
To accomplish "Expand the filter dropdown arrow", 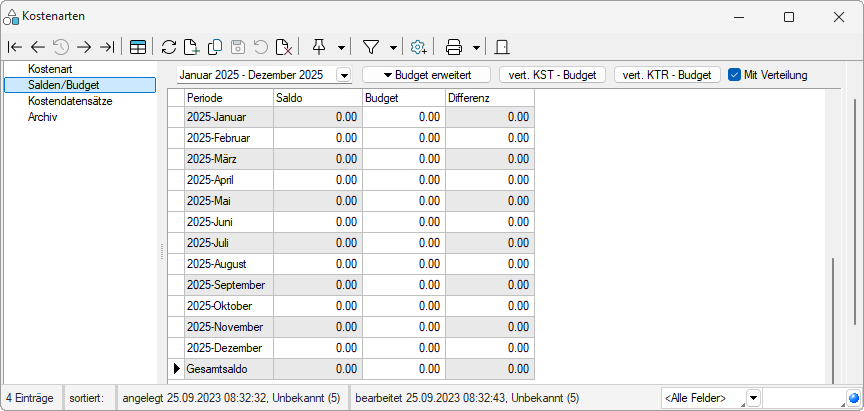I will point(394,47).
